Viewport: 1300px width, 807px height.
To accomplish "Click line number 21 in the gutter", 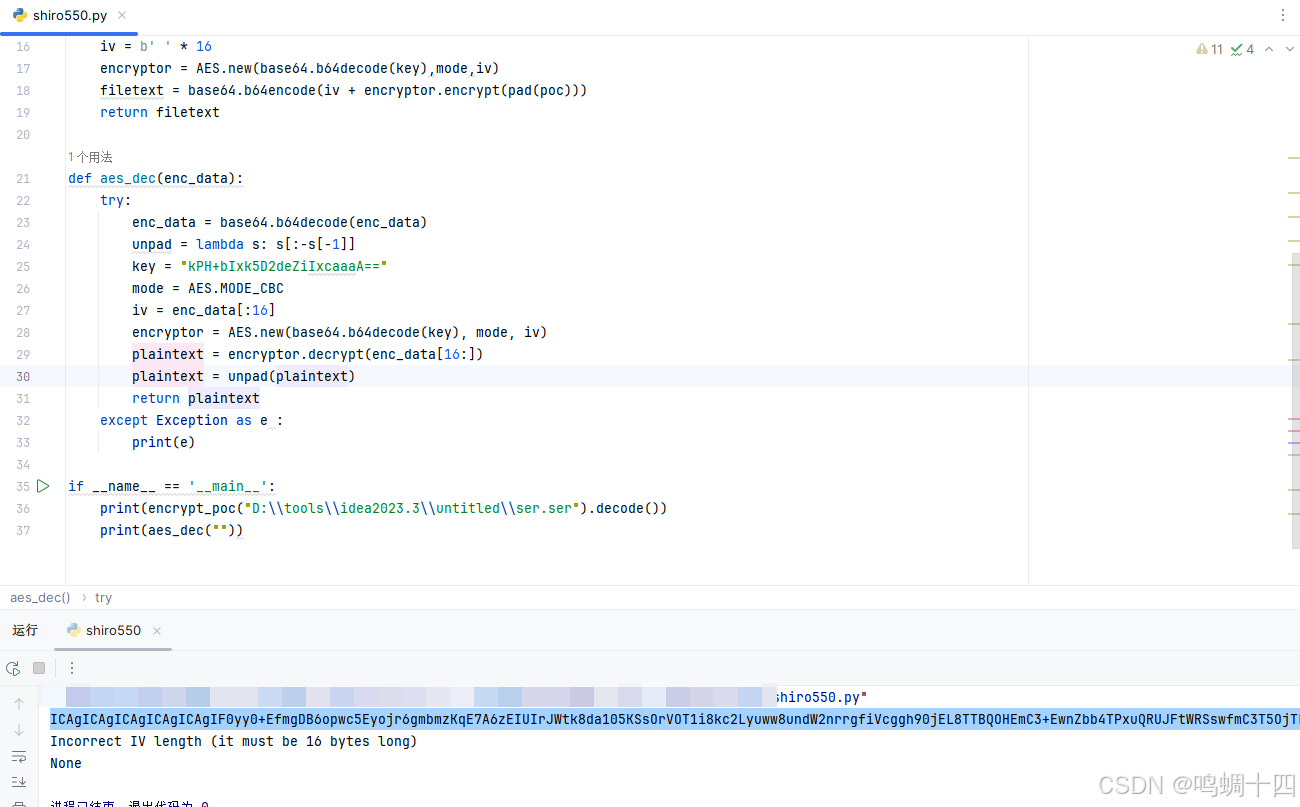I will coord(23,178).
